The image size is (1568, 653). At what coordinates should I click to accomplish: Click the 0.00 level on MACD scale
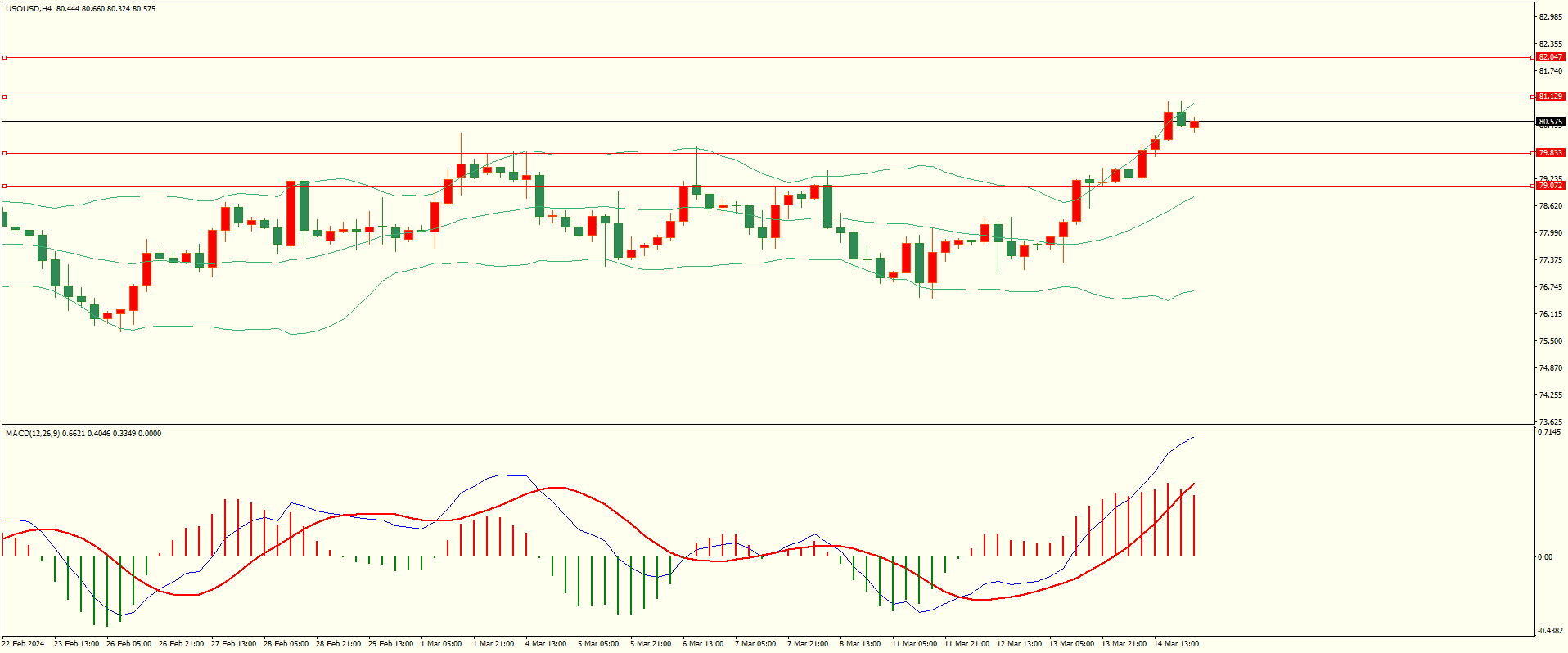[1544, 557]
